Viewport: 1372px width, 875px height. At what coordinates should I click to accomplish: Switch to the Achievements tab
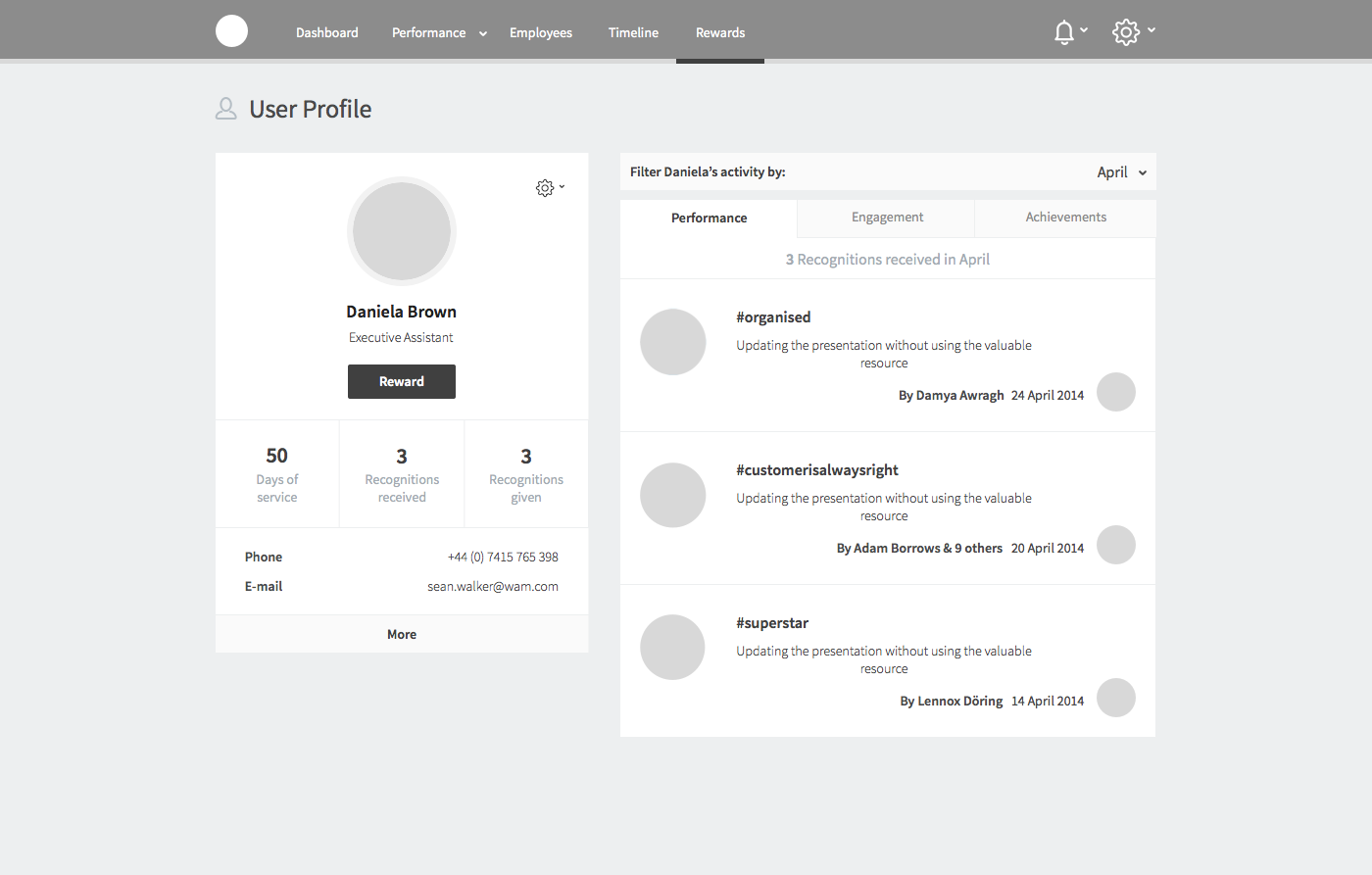pyautogui.click(x=1065, y=218)
